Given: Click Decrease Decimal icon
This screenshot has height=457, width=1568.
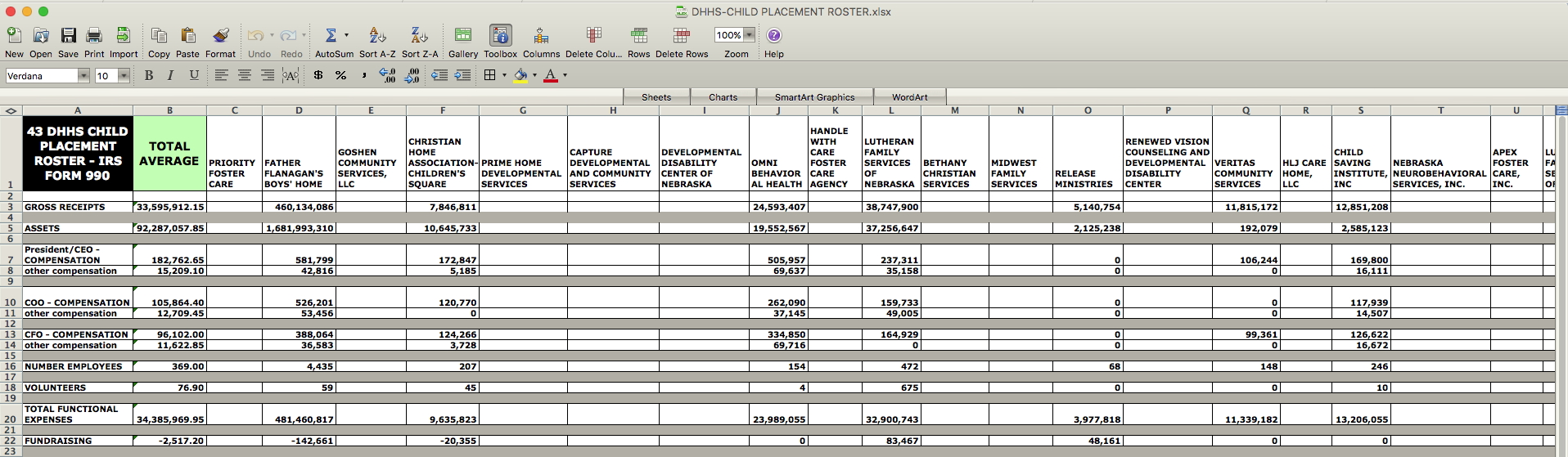Looking at the screenshot, I should click(x=412, y=75).
